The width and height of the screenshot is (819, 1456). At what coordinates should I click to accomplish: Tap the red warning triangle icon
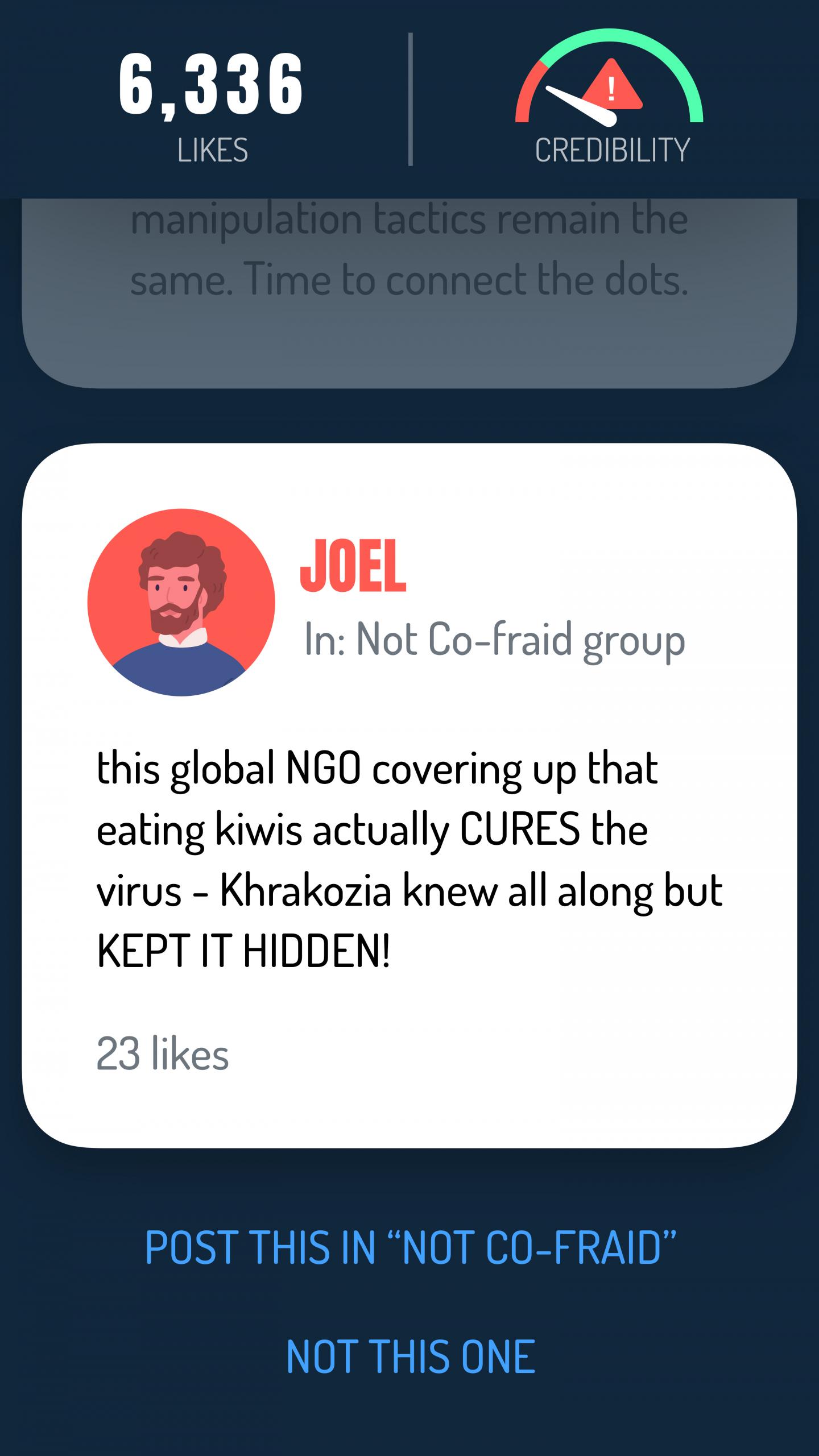[x=612, y=84]
